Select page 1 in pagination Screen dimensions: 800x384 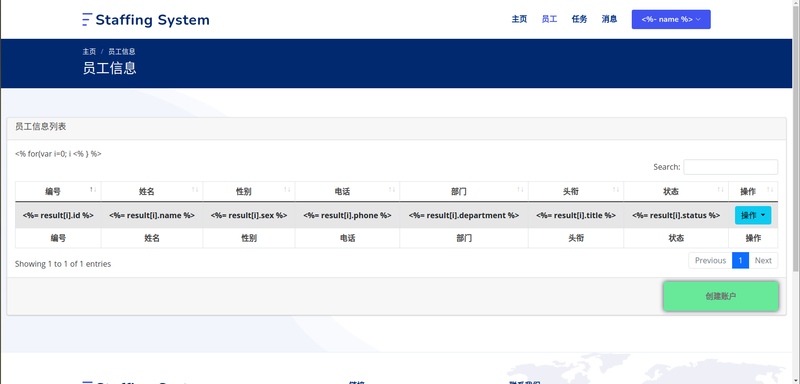(740, 260)
